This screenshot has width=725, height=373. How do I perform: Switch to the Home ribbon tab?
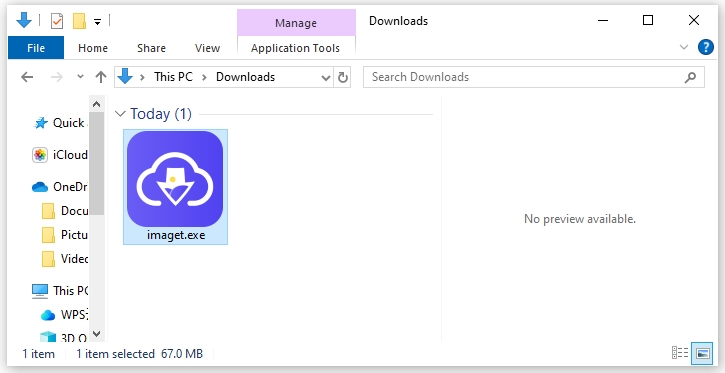tap(93, 48)
